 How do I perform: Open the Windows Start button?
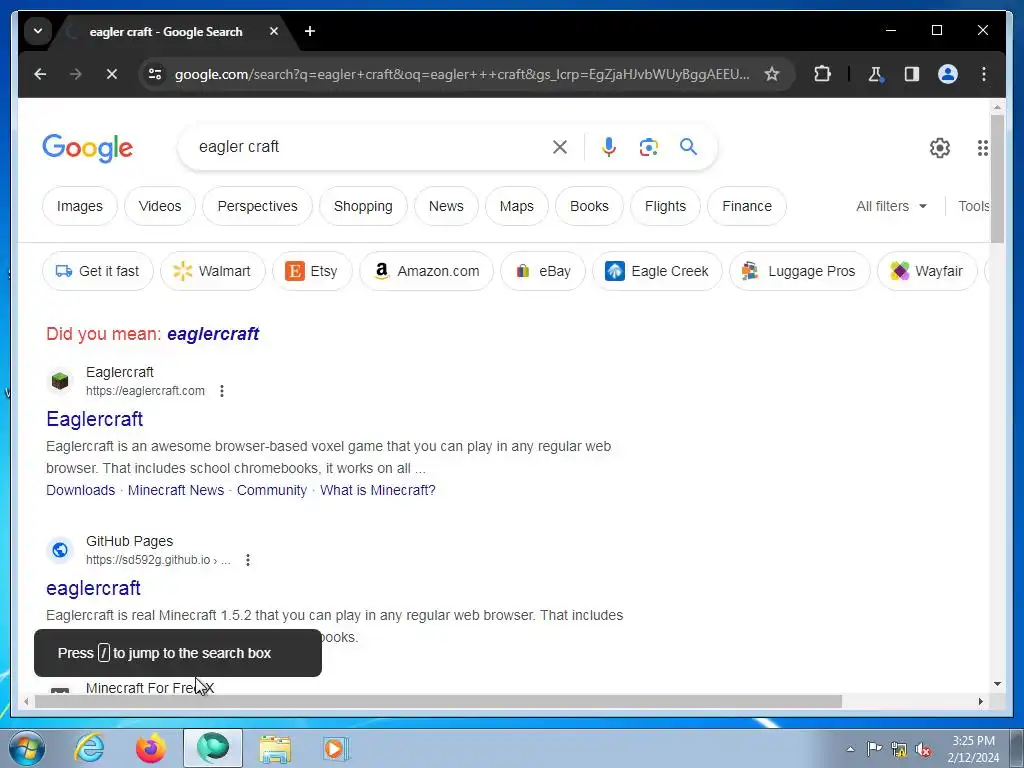point(26,748)
